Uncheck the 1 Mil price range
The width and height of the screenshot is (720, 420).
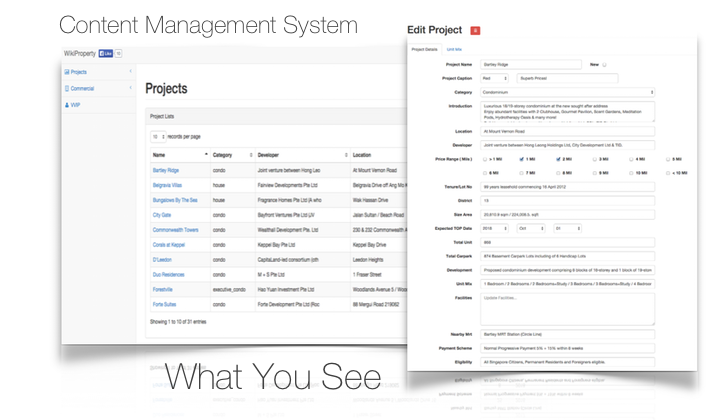(520, 159)
